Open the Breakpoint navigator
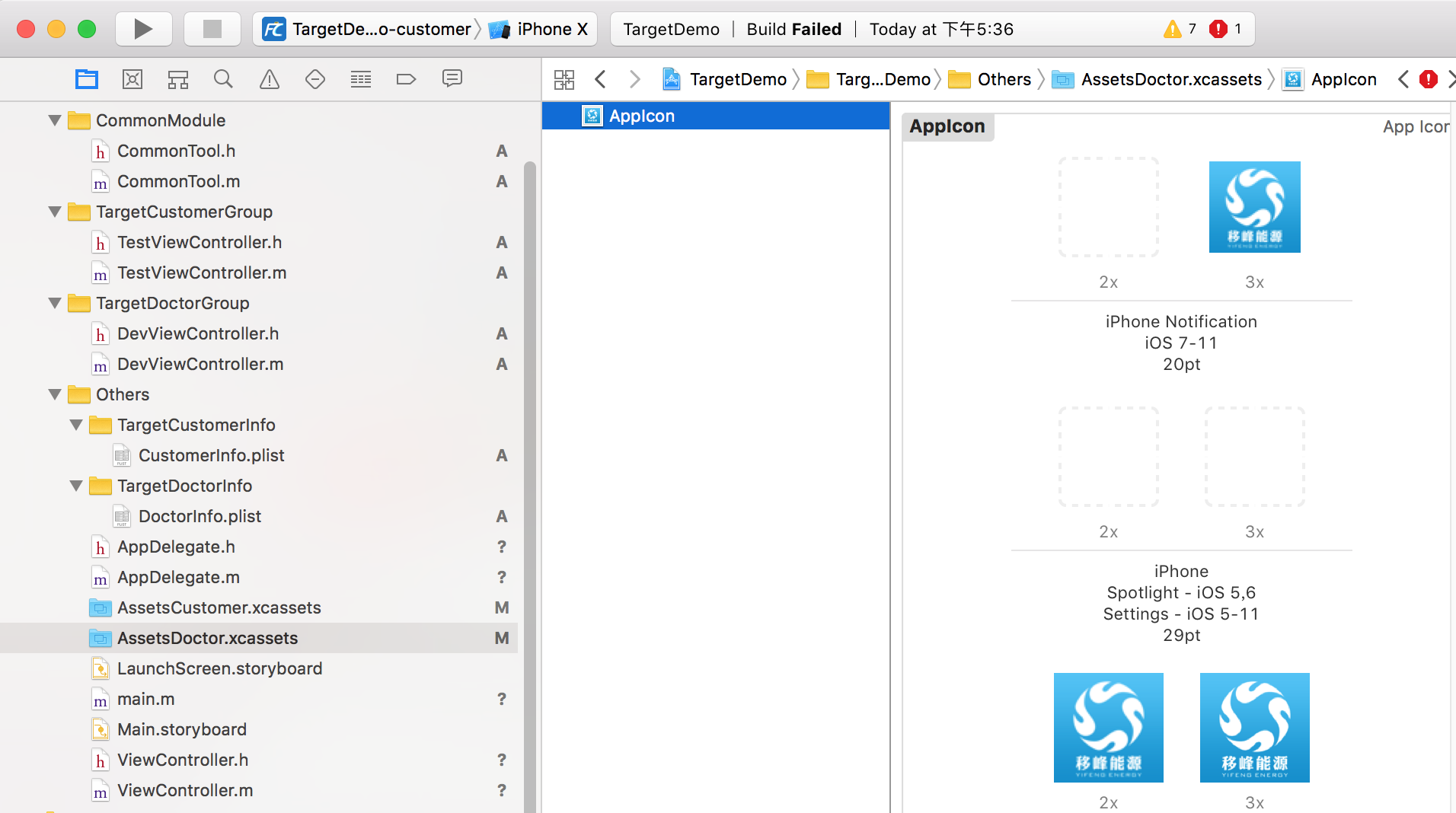Screen dimensions: 1456x813 click(407, 79)
